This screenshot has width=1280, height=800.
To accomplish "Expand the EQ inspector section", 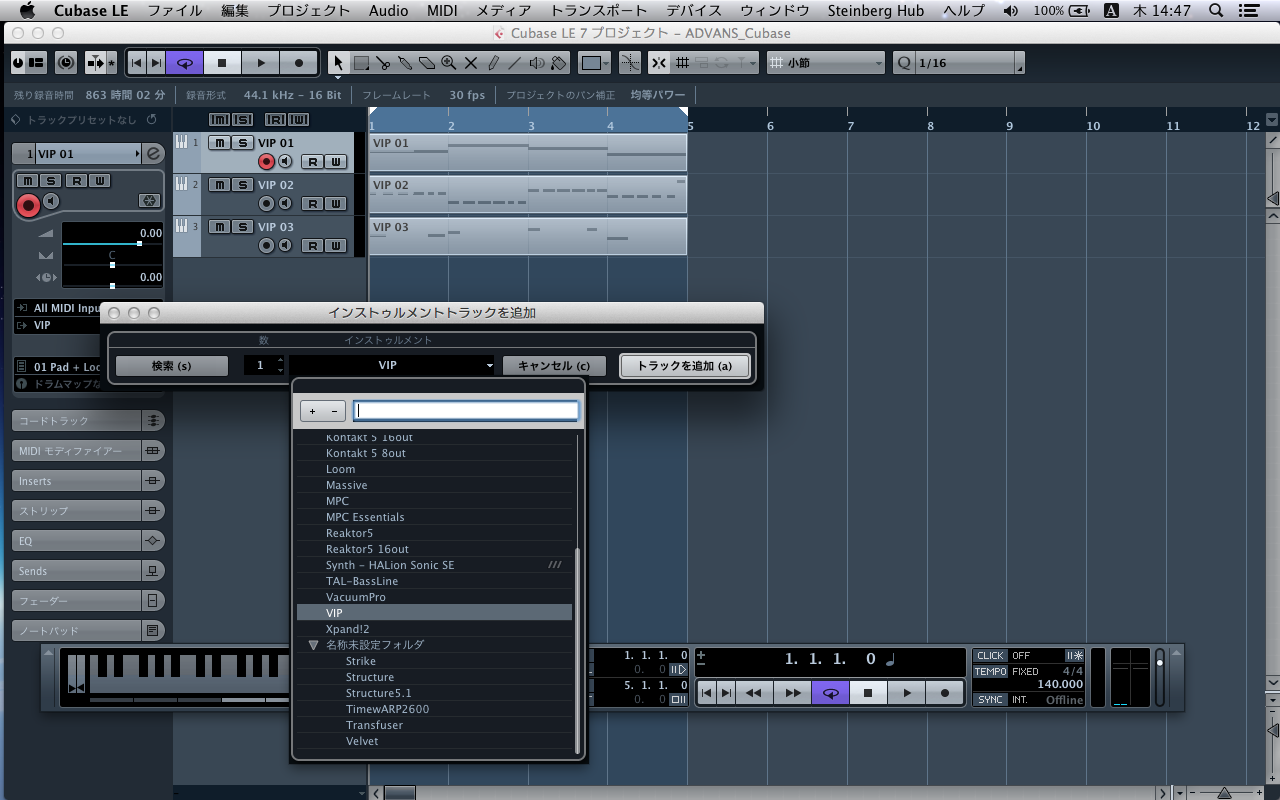I will [x=89, y=541].
